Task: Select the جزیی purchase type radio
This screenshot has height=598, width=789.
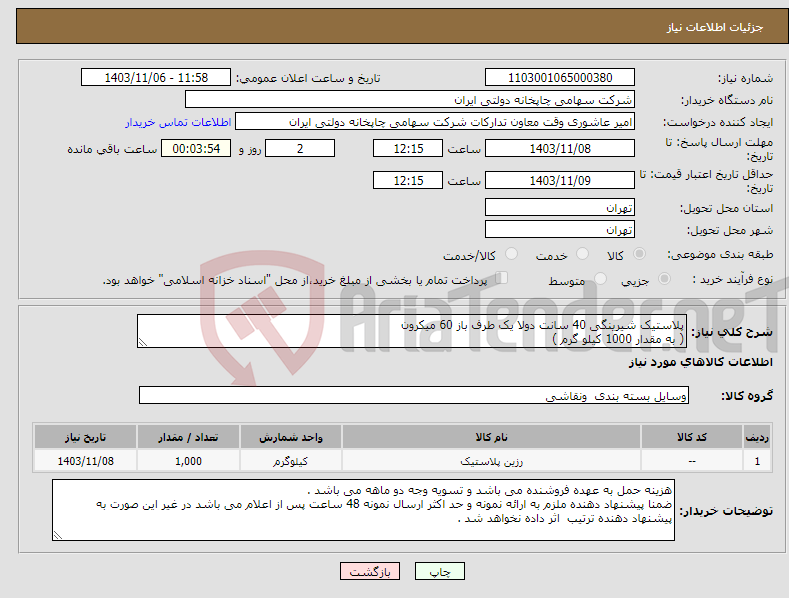Action: [664, 279]
